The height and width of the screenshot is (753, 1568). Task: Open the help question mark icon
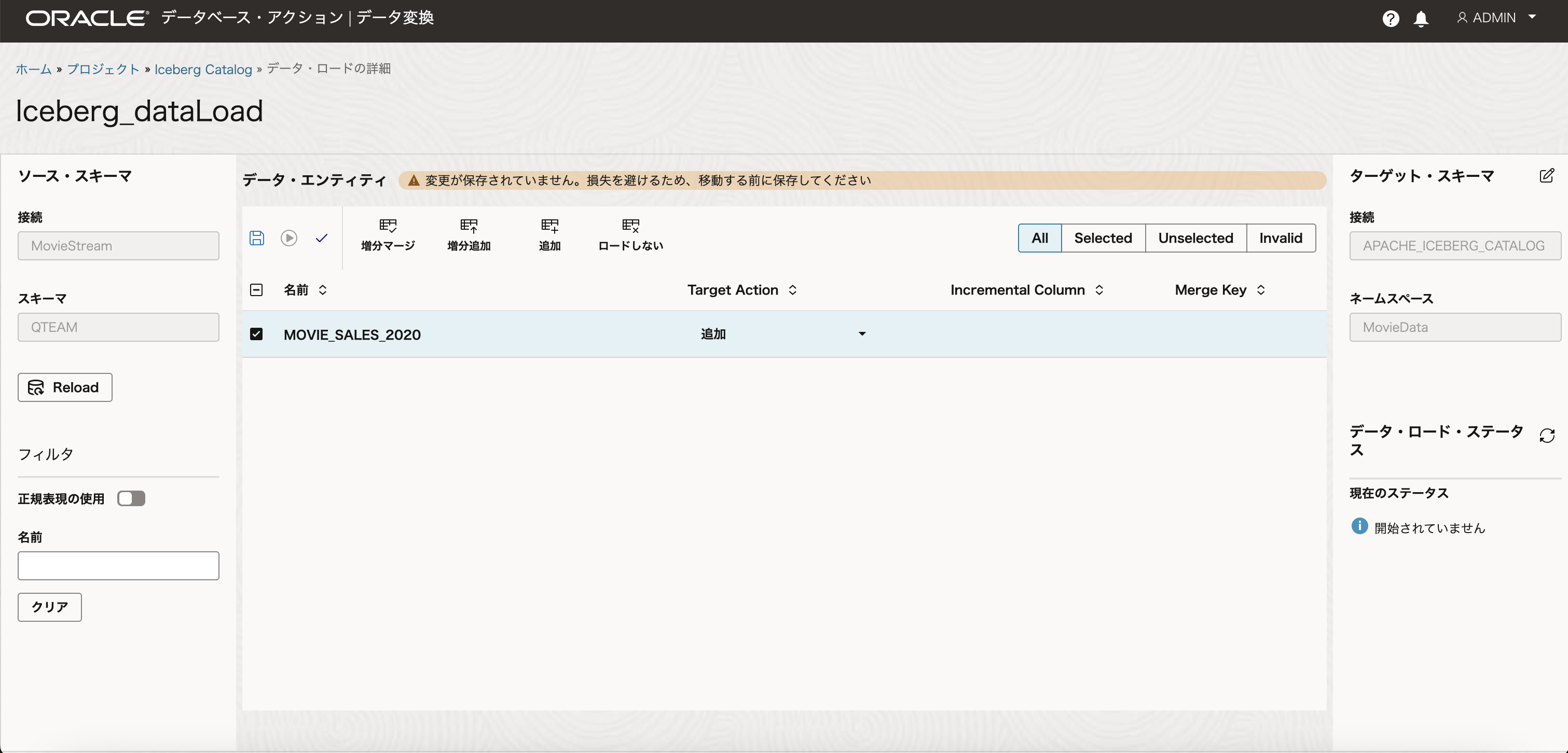pyautogui.click(x=1390, y=18)
